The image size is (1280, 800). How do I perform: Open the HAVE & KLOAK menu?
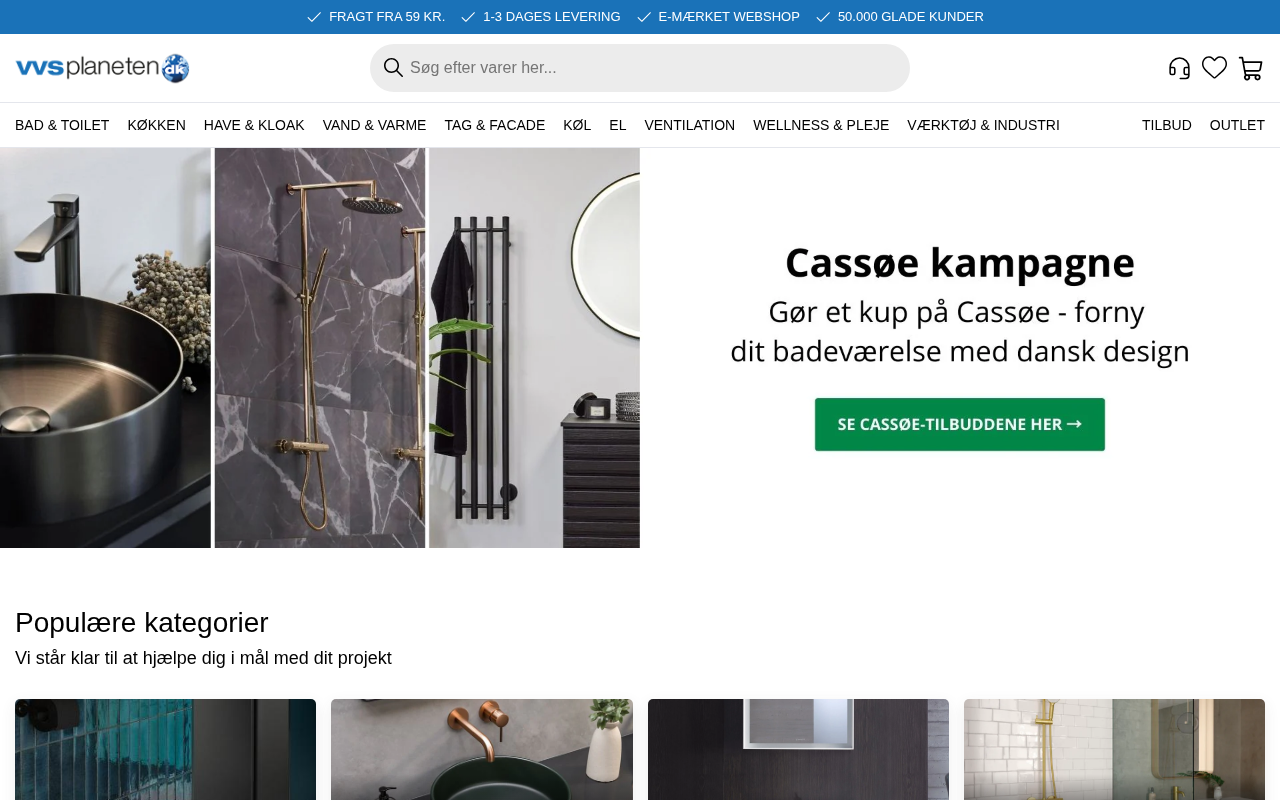click(x=254, y=125)
